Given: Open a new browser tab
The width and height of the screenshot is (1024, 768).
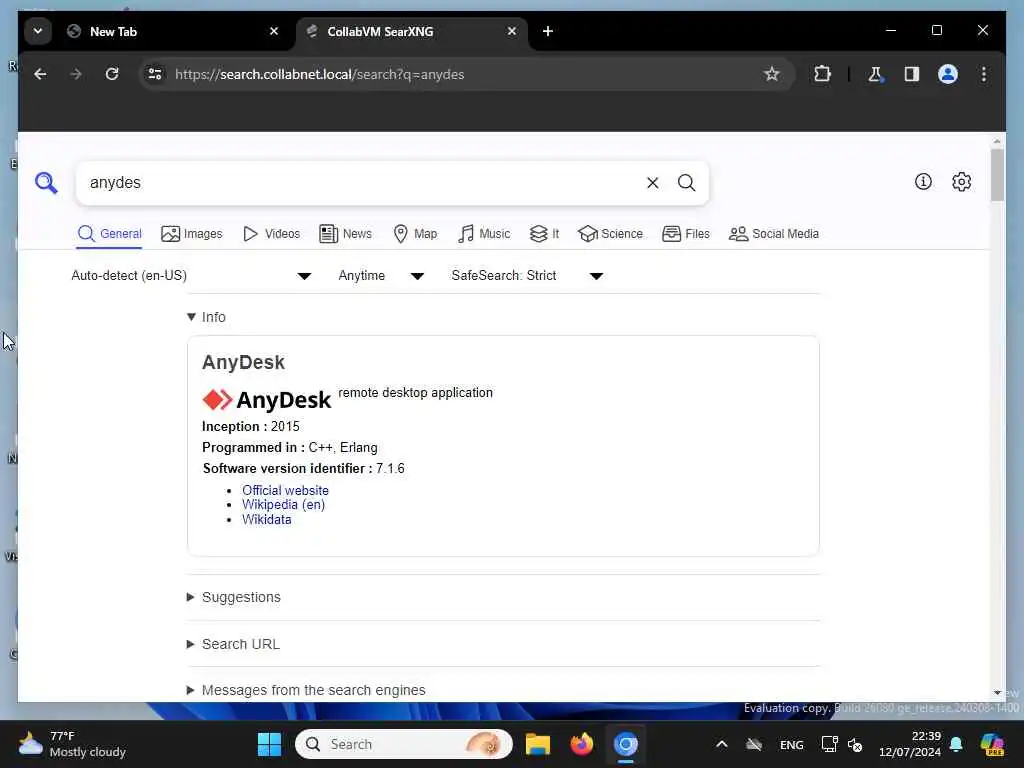Looking at the screenshot, I should pyautogui.click(x=548, y=31).
